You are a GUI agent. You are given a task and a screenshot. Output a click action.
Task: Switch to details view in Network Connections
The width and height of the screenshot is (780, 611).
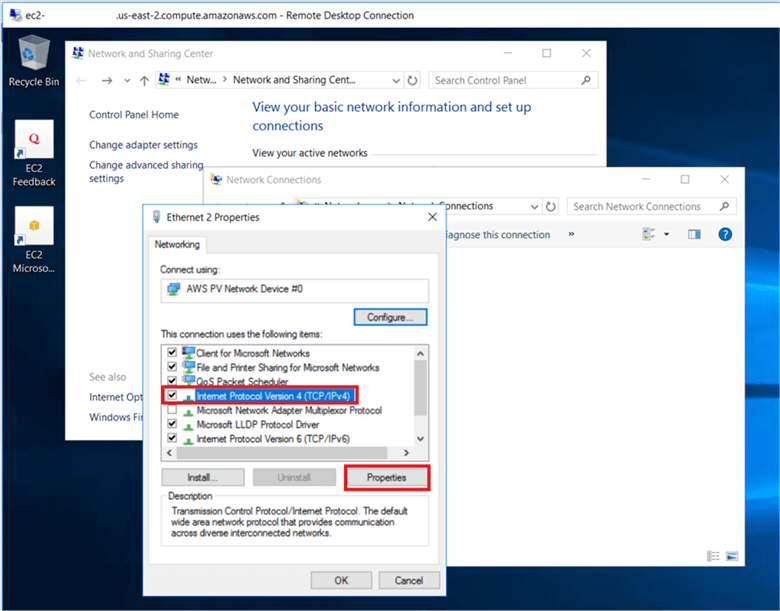pyautogui.click(x=713, y=556)
